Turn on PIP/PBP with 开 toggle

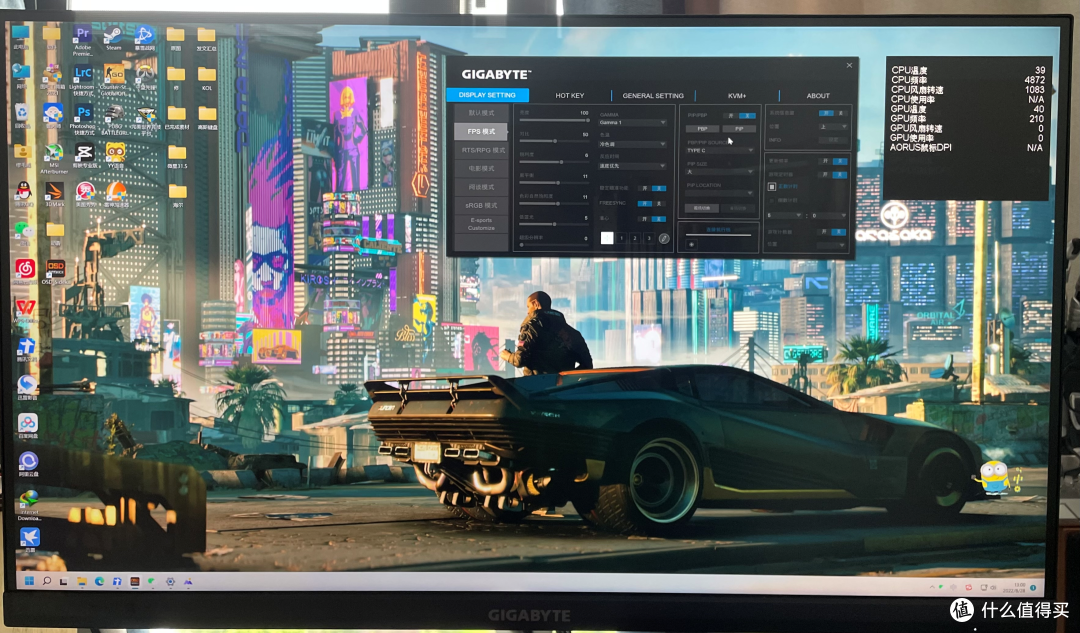pos(731,116)
